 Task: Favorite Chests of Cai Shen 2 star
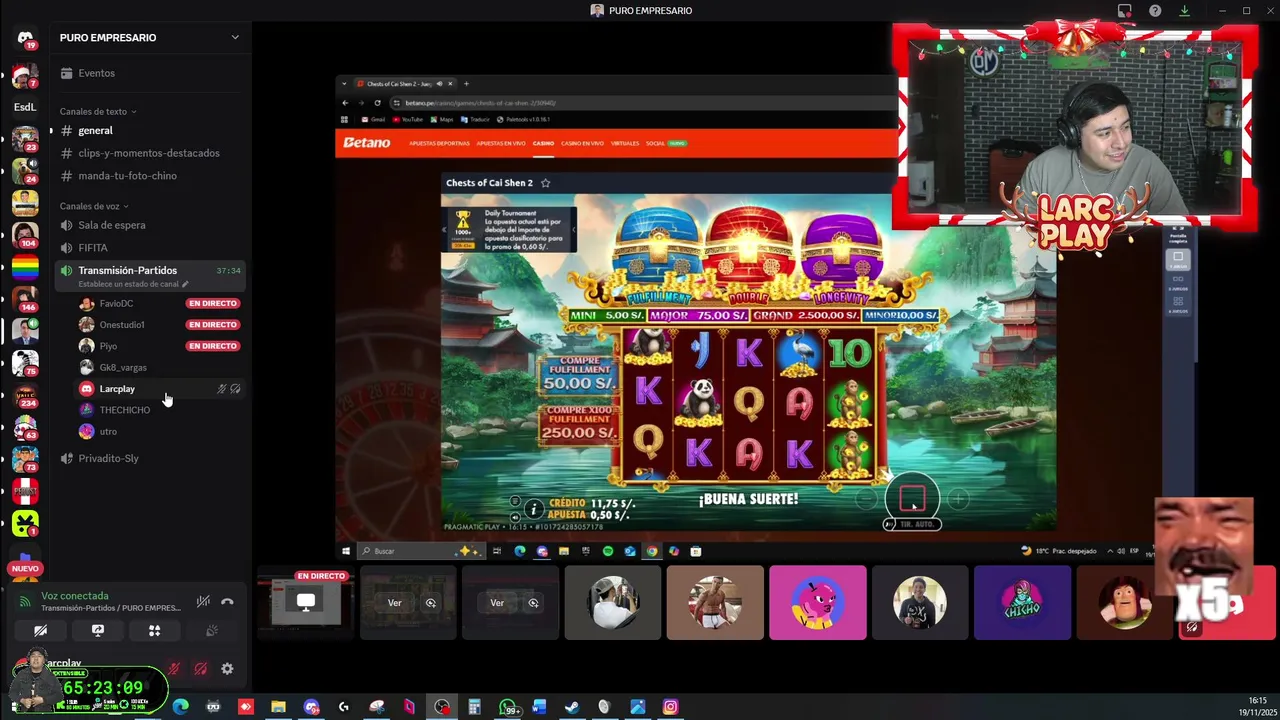pyautogui.click(x=545, y=183)
